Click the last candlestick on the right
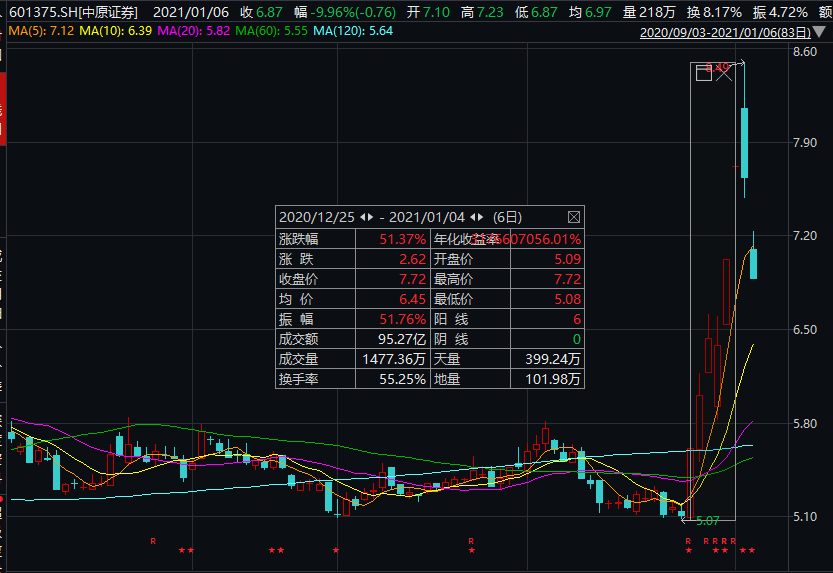The width and height of the screenshot is (833, 573). click(754, 263)
